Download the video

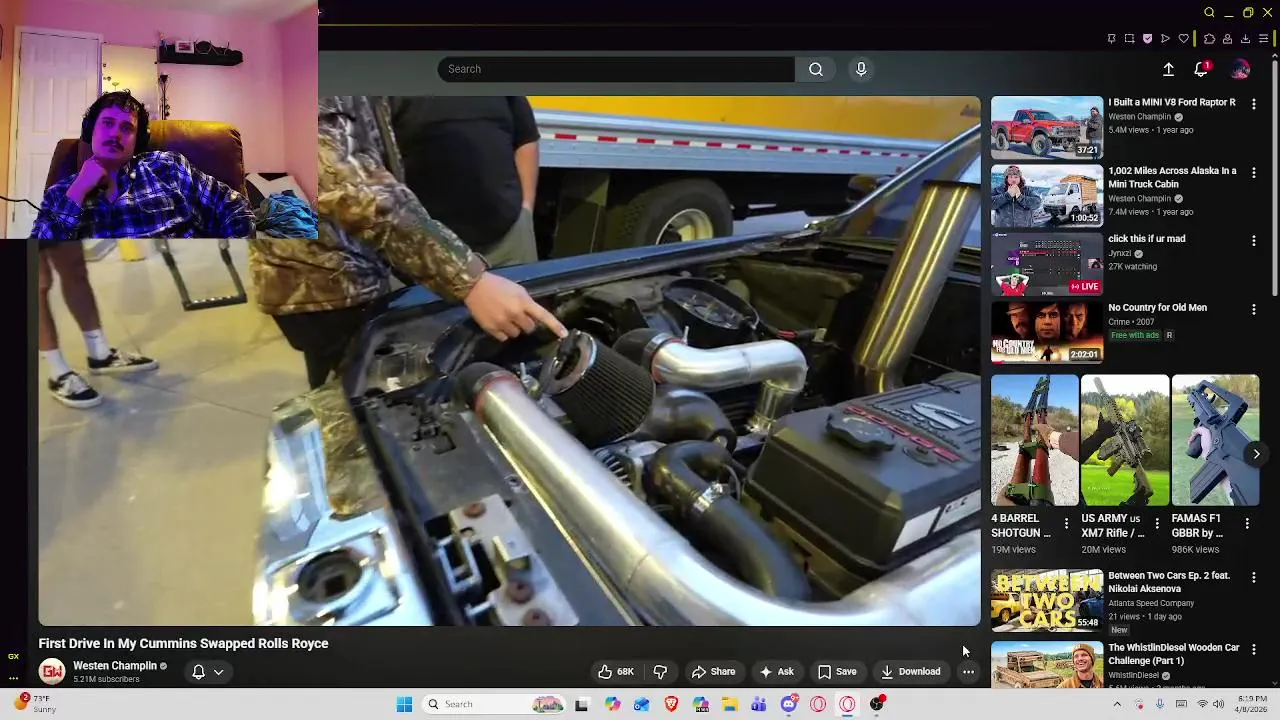pos(910,672)
